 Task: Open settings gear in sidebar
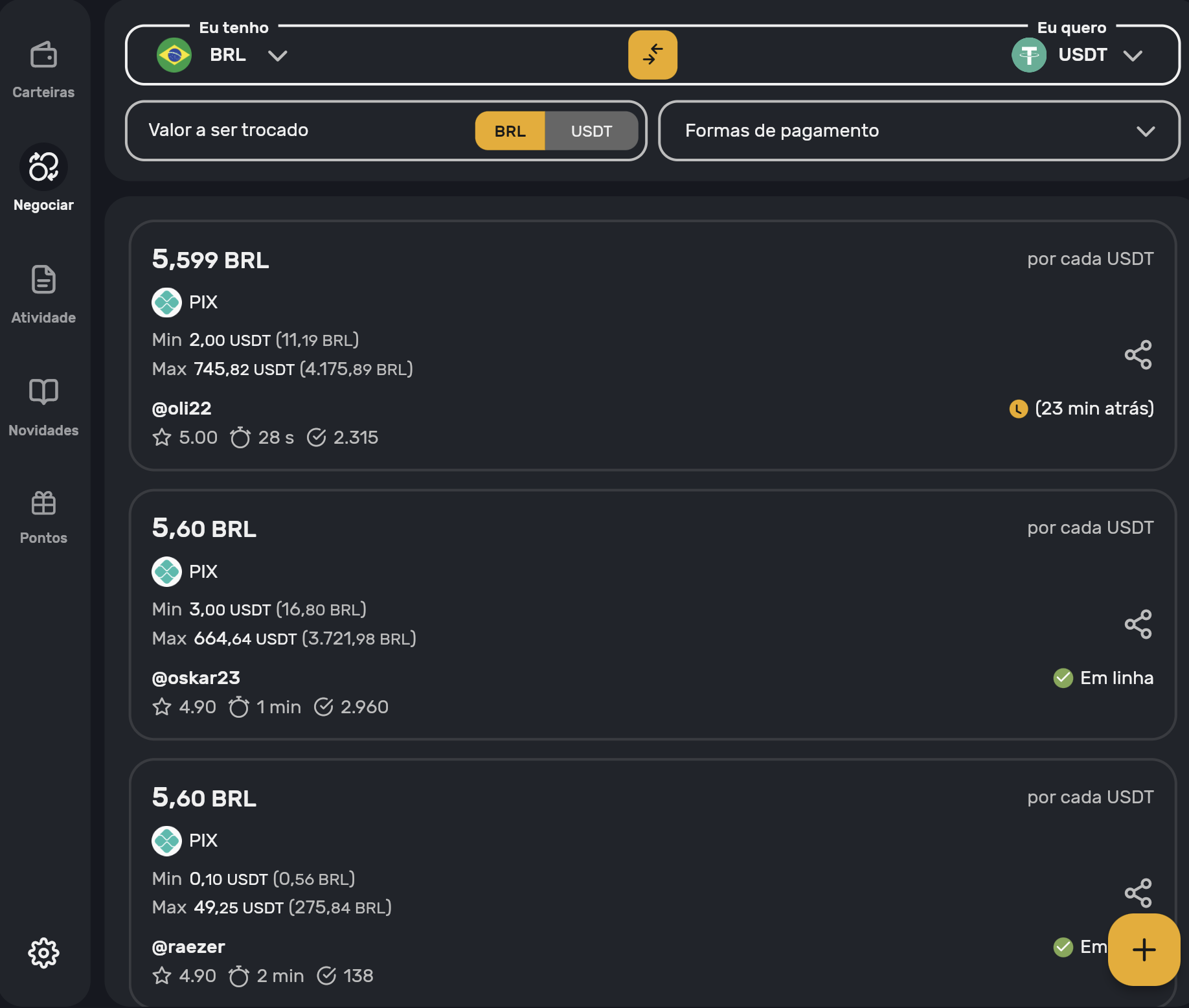pyautogui.click(x=43, y=952)
